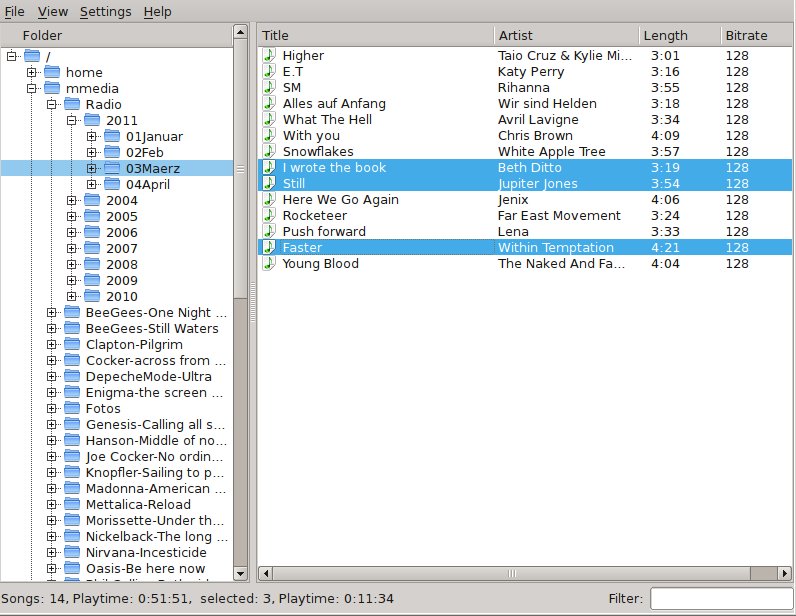This screenshot has width=796, height=616.
Task: Click the song list scroll-left arrow
Action: (265, 573)
